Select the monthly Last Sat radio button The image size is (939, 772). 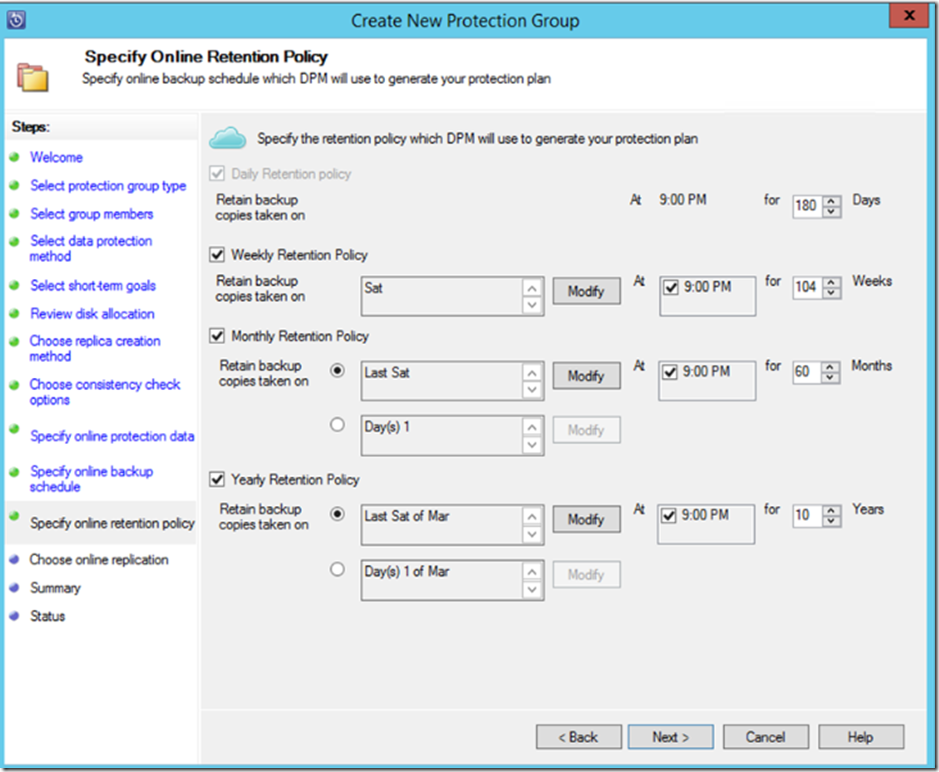coord(337,371)
